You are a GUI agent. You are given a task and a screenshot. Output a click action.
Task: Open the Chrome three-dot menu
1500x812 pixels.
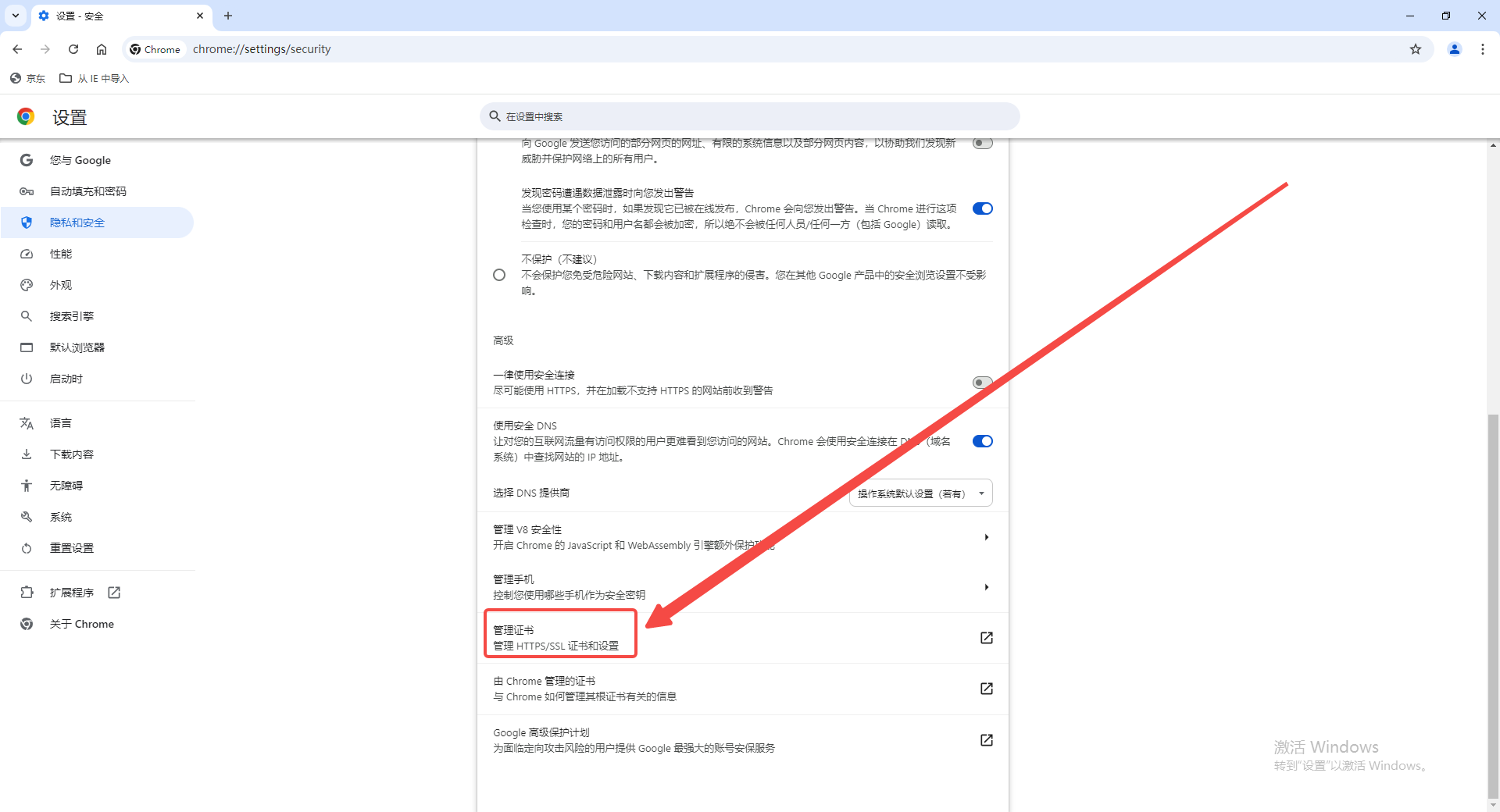click(1483, 49)
